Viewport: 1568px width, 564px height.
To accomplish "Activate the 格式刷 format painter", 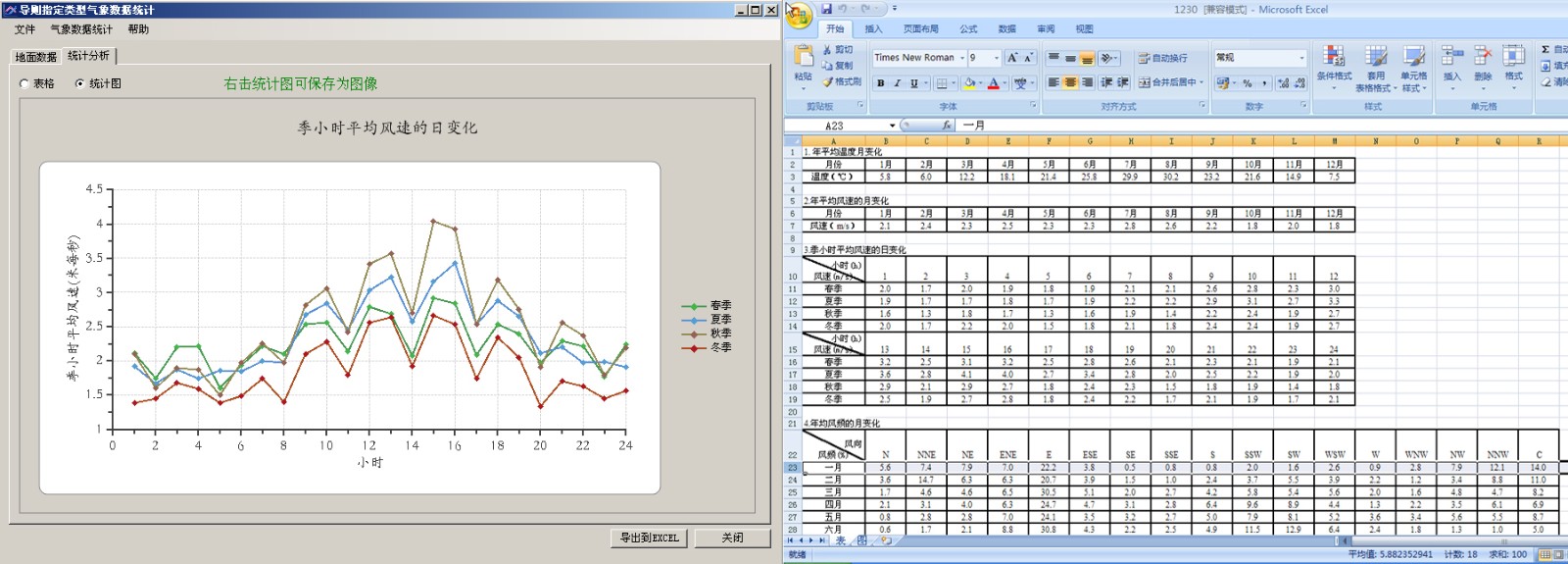I will pyautogui.click(x=842, y=82).
